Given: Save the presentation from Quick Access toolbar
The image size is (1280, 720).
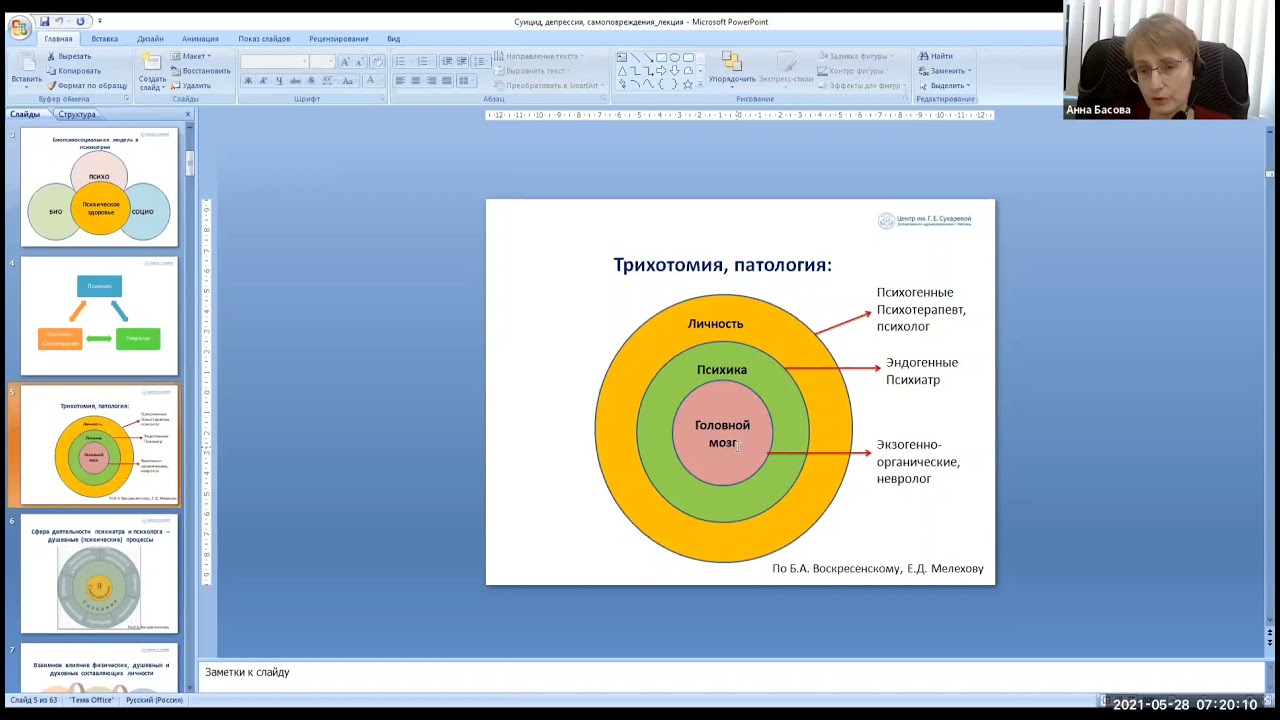Looking at the screenshot, I should pyautogui.click(x=44, y=21).
